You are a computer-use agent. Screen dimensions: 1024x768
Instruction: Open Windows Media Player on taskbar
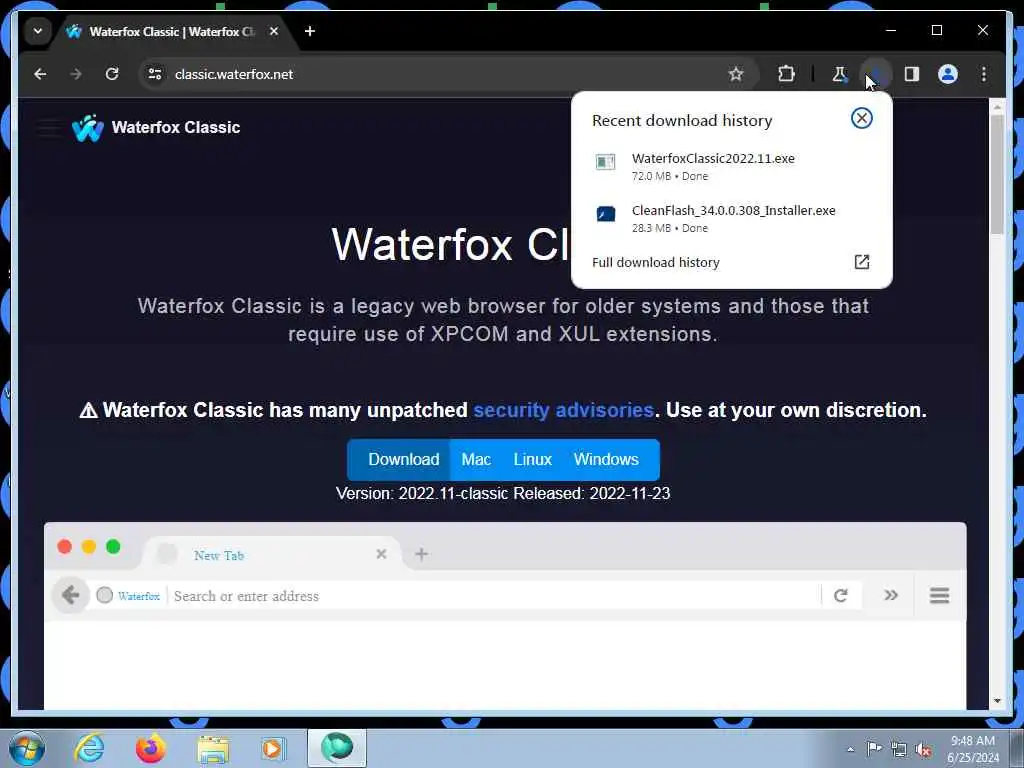point(273,749)
